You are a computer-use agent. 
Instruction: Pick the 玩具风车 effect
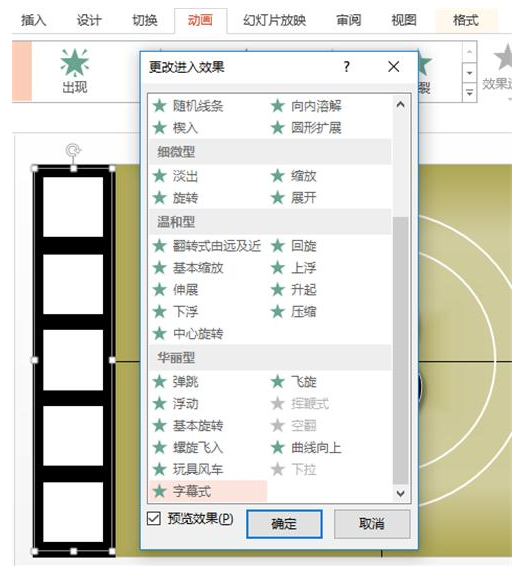(188, 469)
